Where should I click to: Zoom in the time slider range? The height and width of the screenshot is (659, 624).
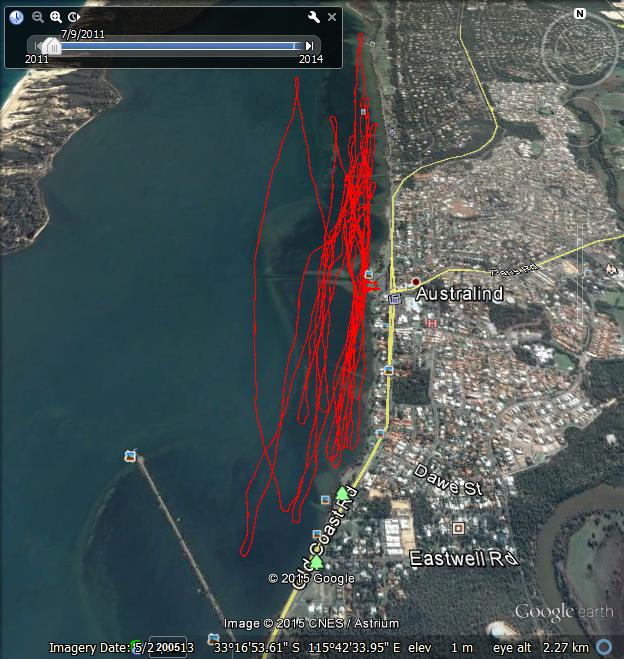pyautogui.click(x=56, y=17)
